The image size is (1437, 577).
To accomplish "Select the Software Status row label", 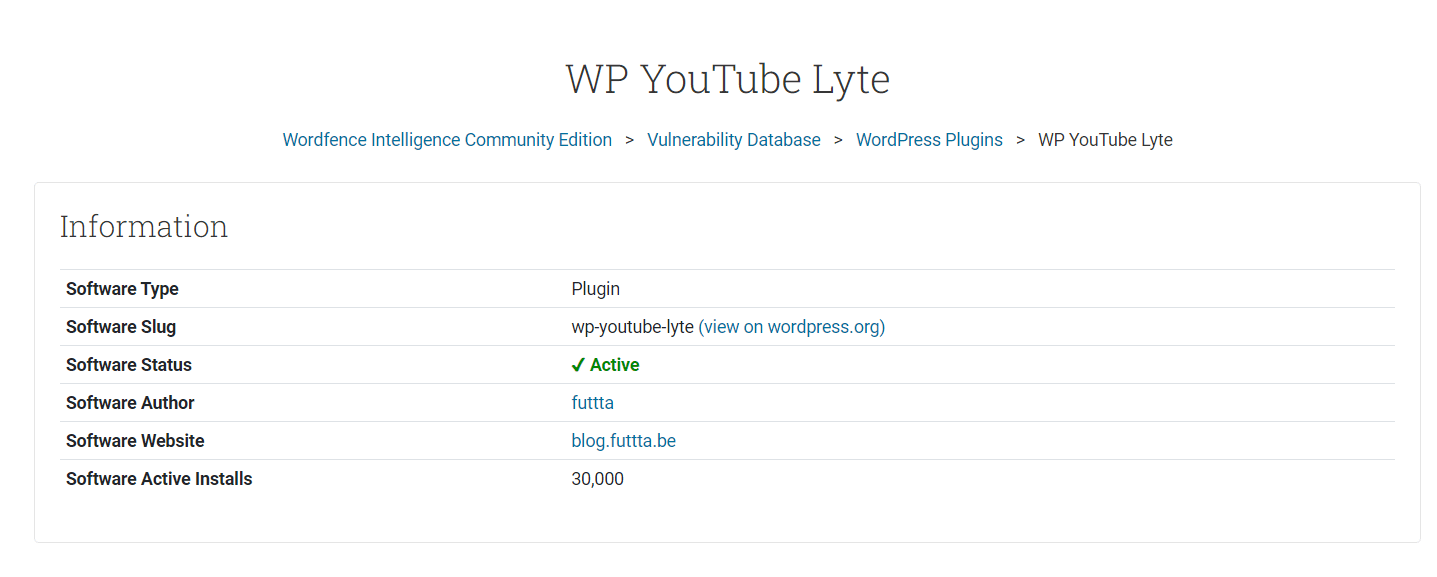I will [x=128, y=364].
